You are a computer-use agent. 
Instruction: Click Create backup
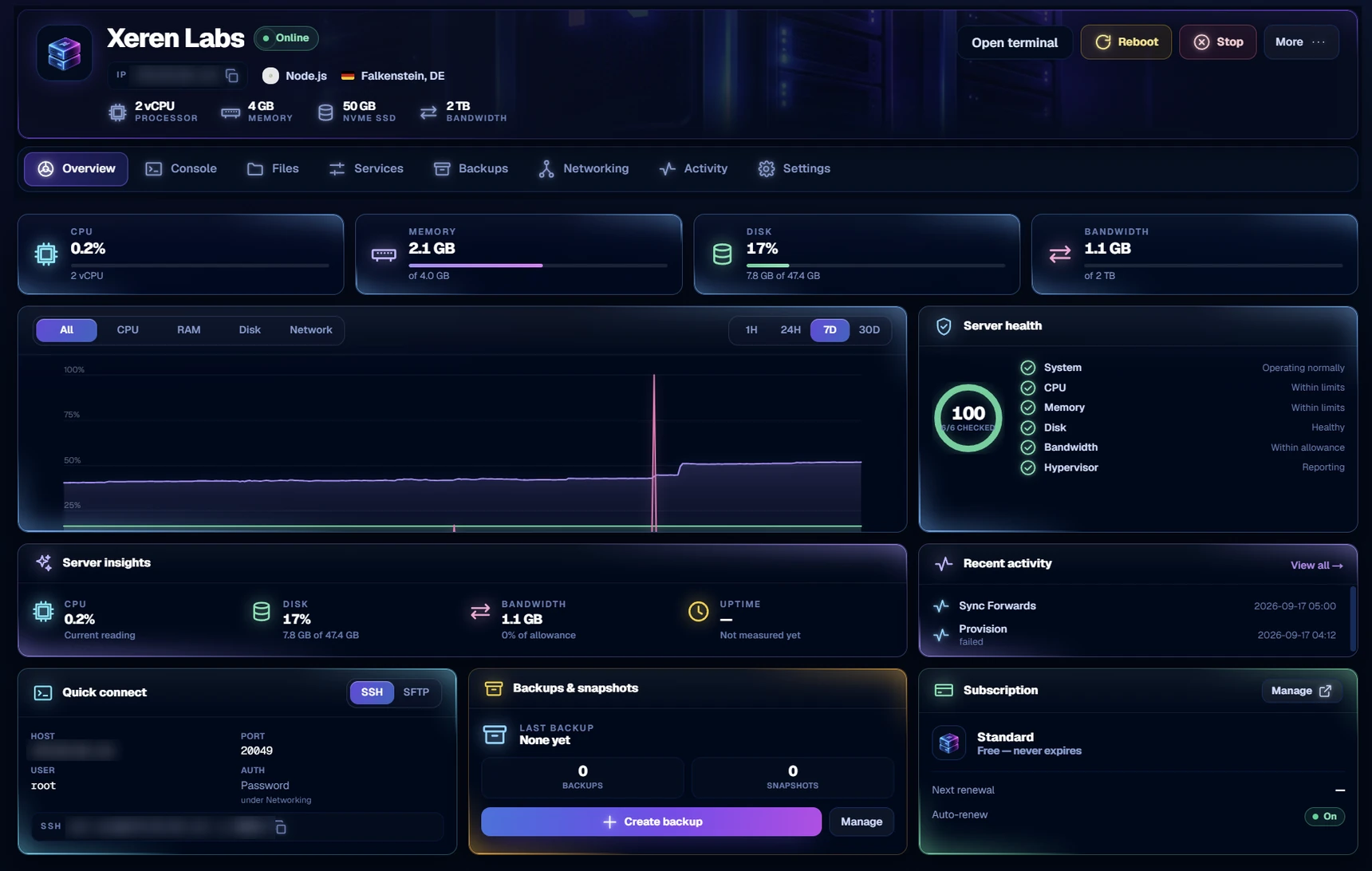pyautogui.click(x=651, y=822)
